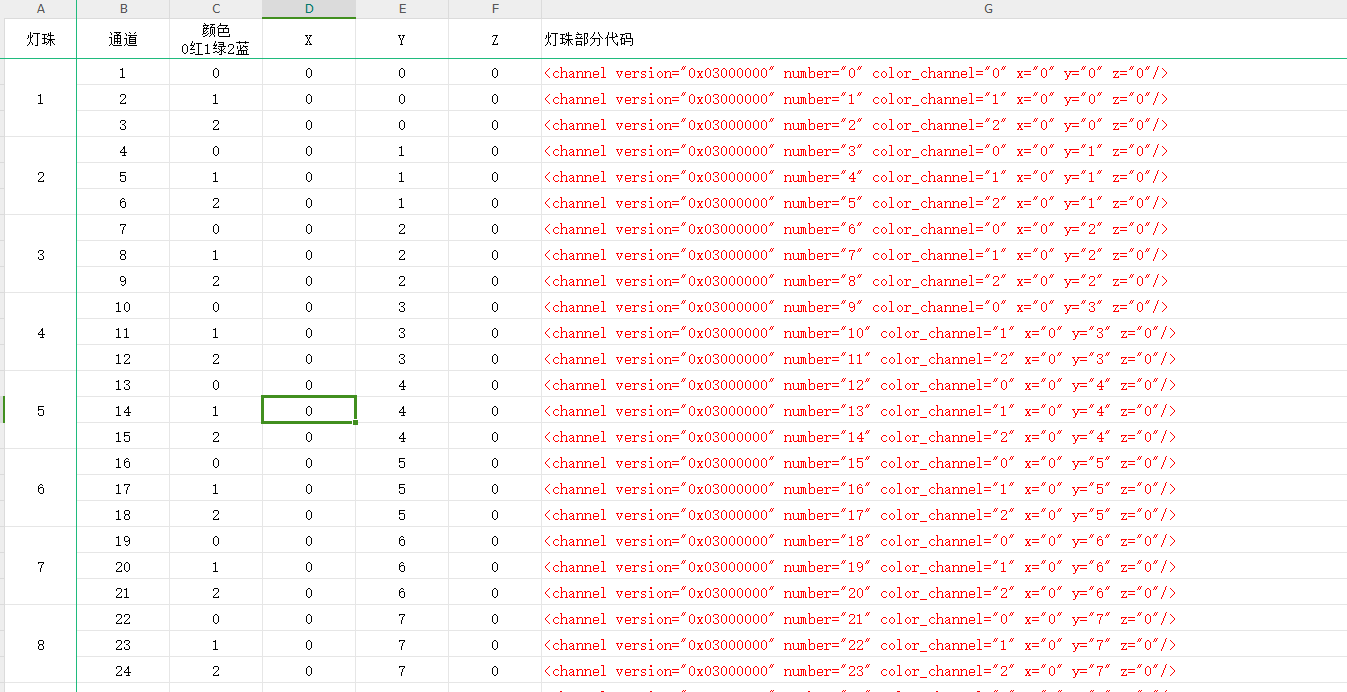This screenshot has width=1347, height=692.
Task: Click channel cell with value 14
Action: coord(123,411)
